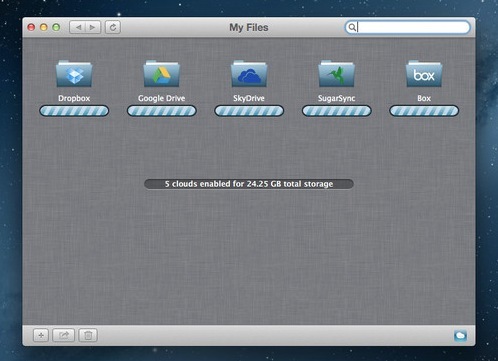Click the cloud icon in bottom bar

pos(460,336)
